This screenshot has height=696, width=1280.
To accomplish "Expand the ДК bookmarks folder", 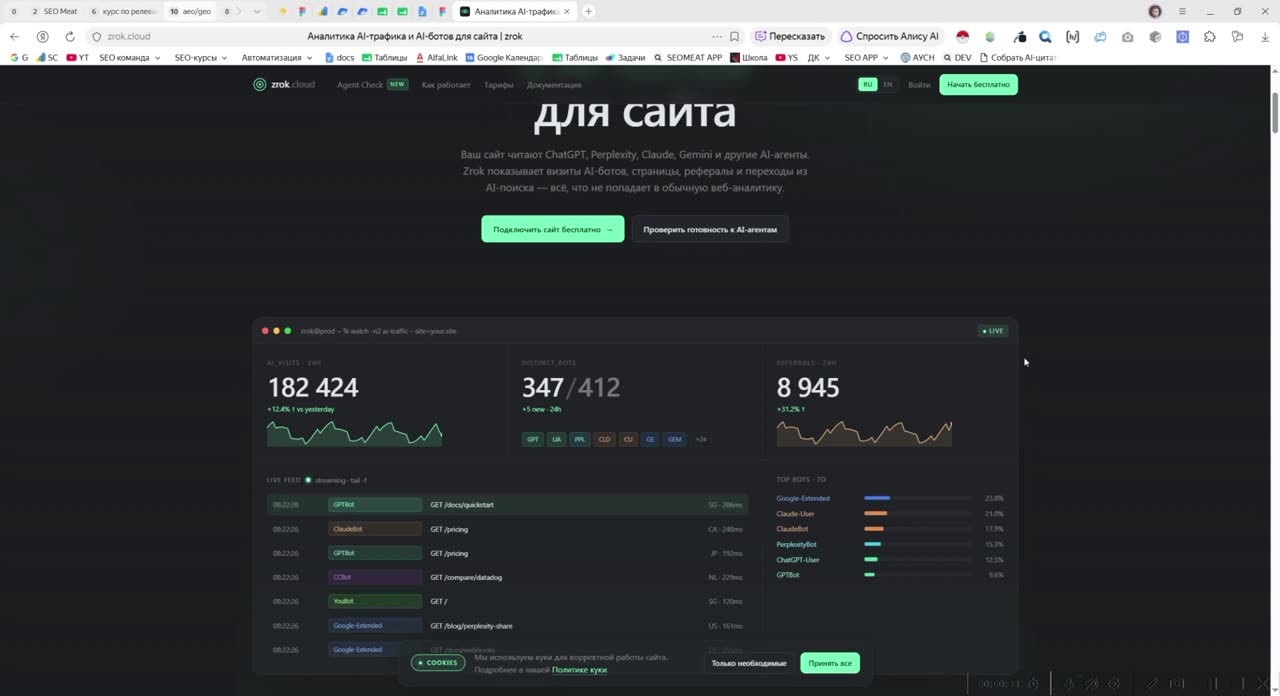I will pos(819,58).
